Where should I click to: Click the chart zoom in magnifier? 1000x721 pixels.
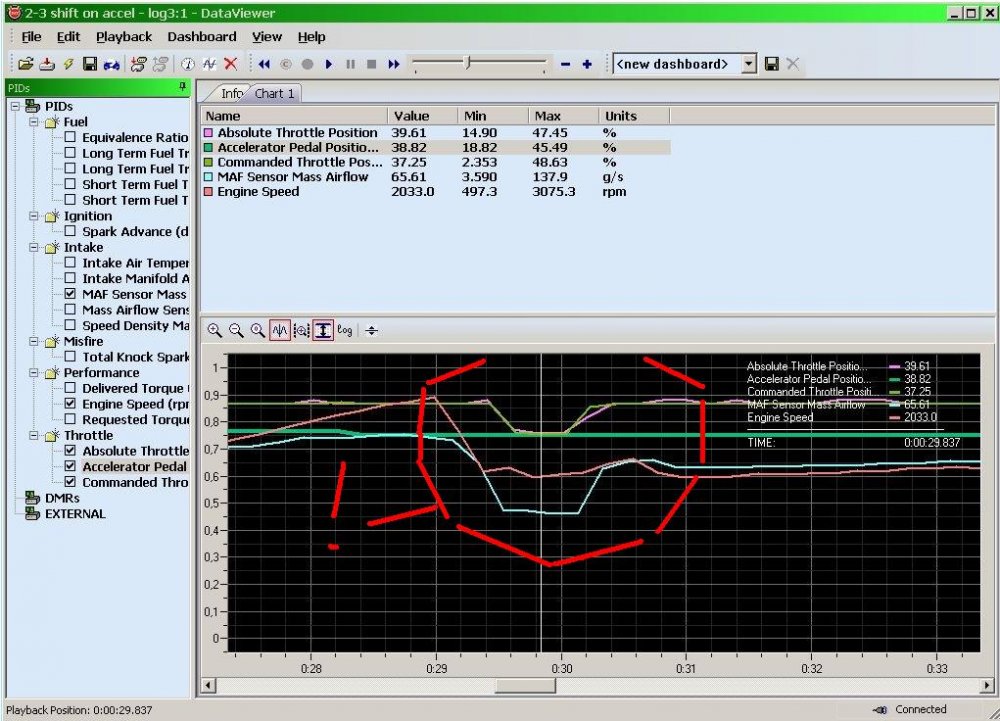click(x=215, y=330)
